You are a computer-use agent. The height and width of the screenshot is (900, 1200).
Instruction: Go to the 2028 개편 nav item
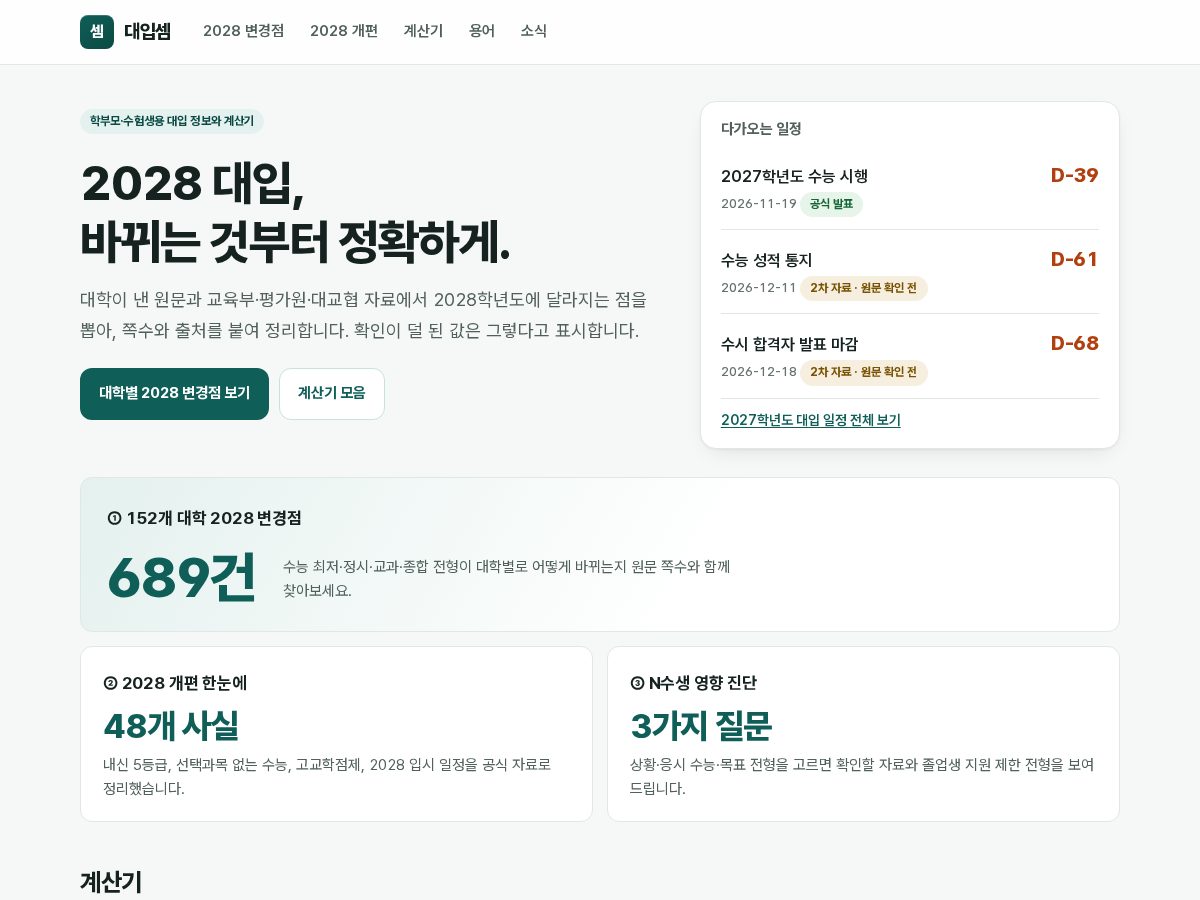click(x=344, y=31)
